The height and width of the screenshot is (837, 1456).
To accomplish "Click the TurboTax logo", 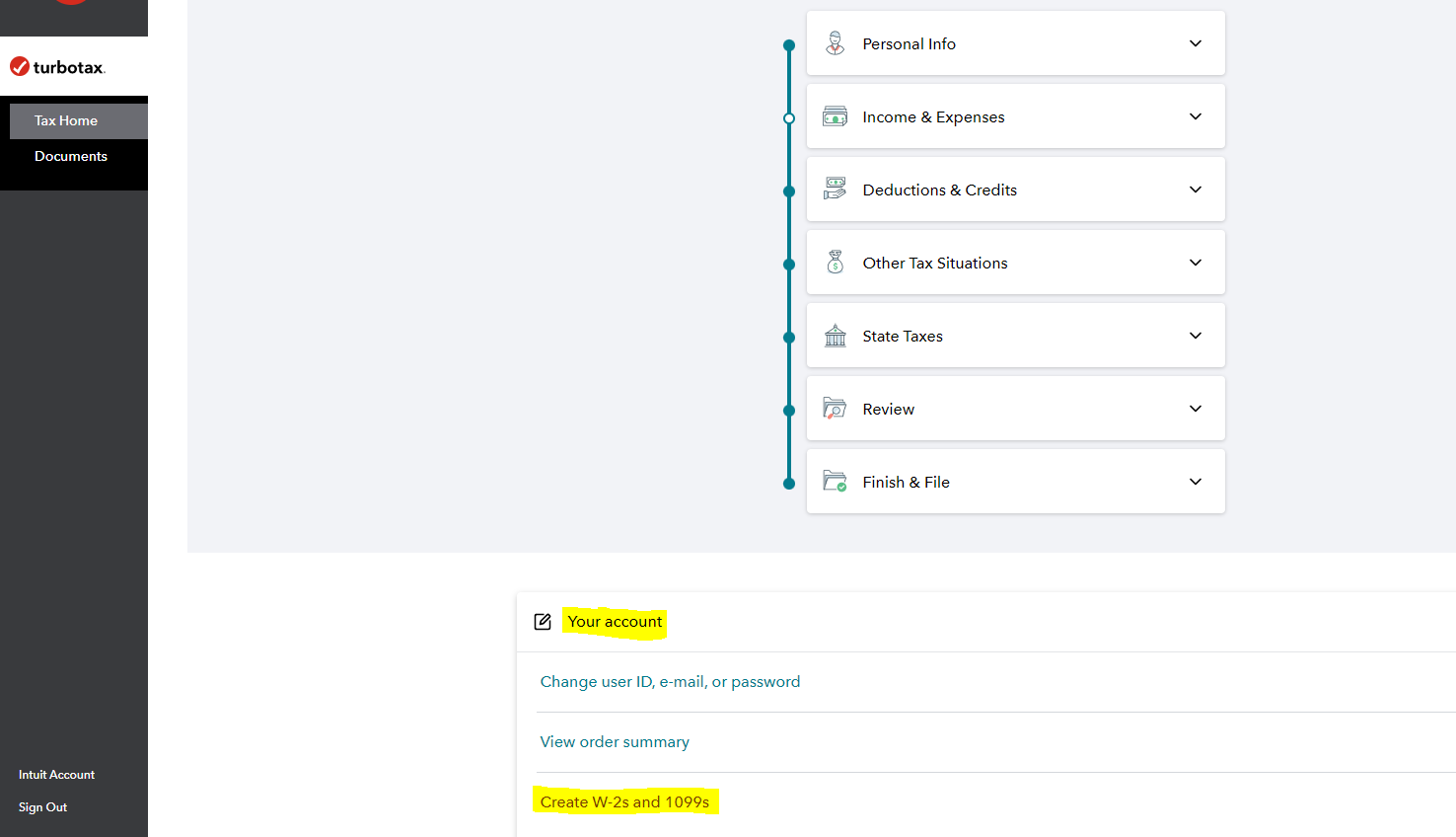I will pyautogui.click(x=57, y=67).
